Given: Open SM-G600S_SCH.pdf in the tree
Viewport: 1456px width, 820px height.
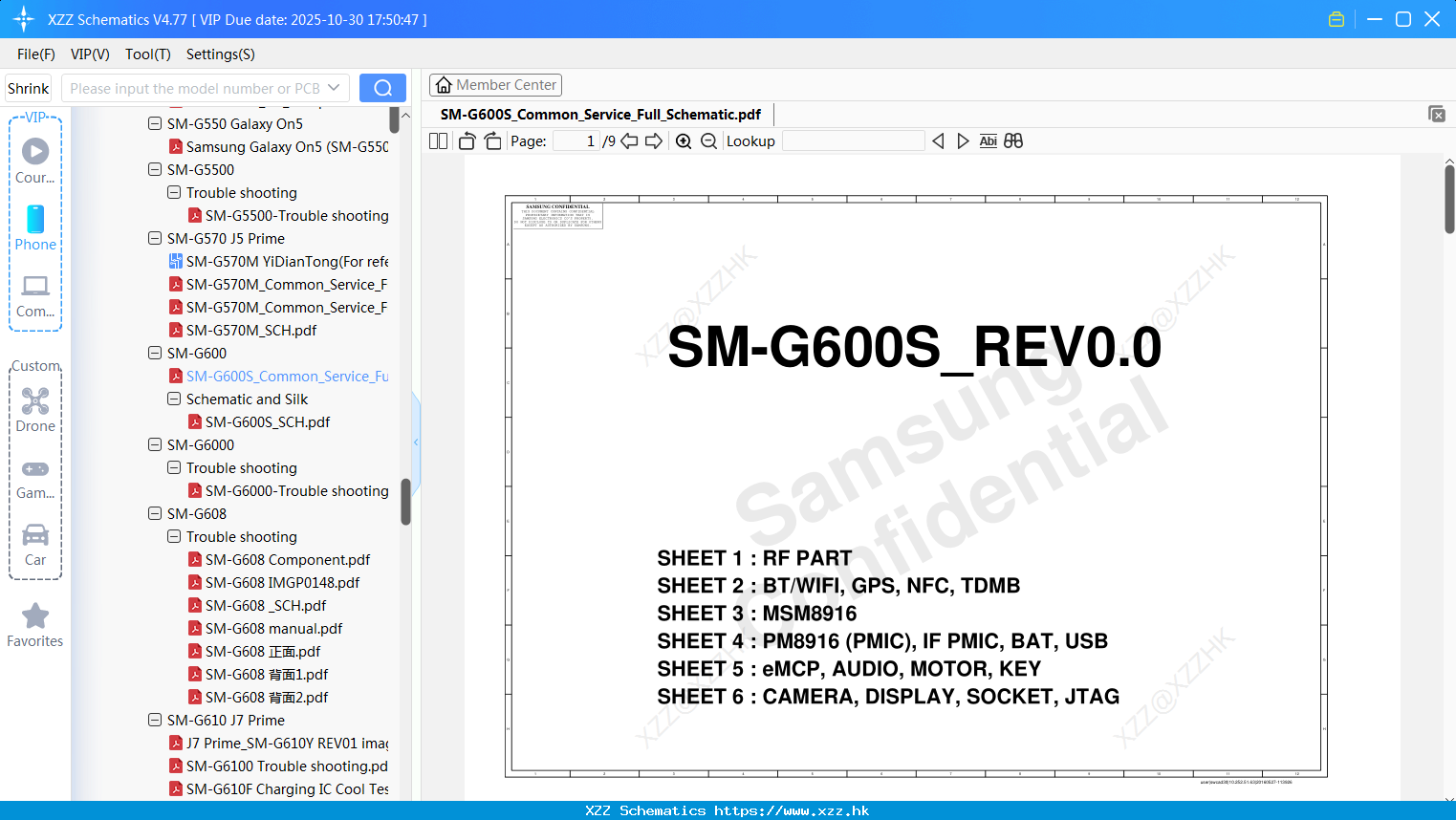Looking at the screenshot, I should pyautogui.click(x=268, y=421).
